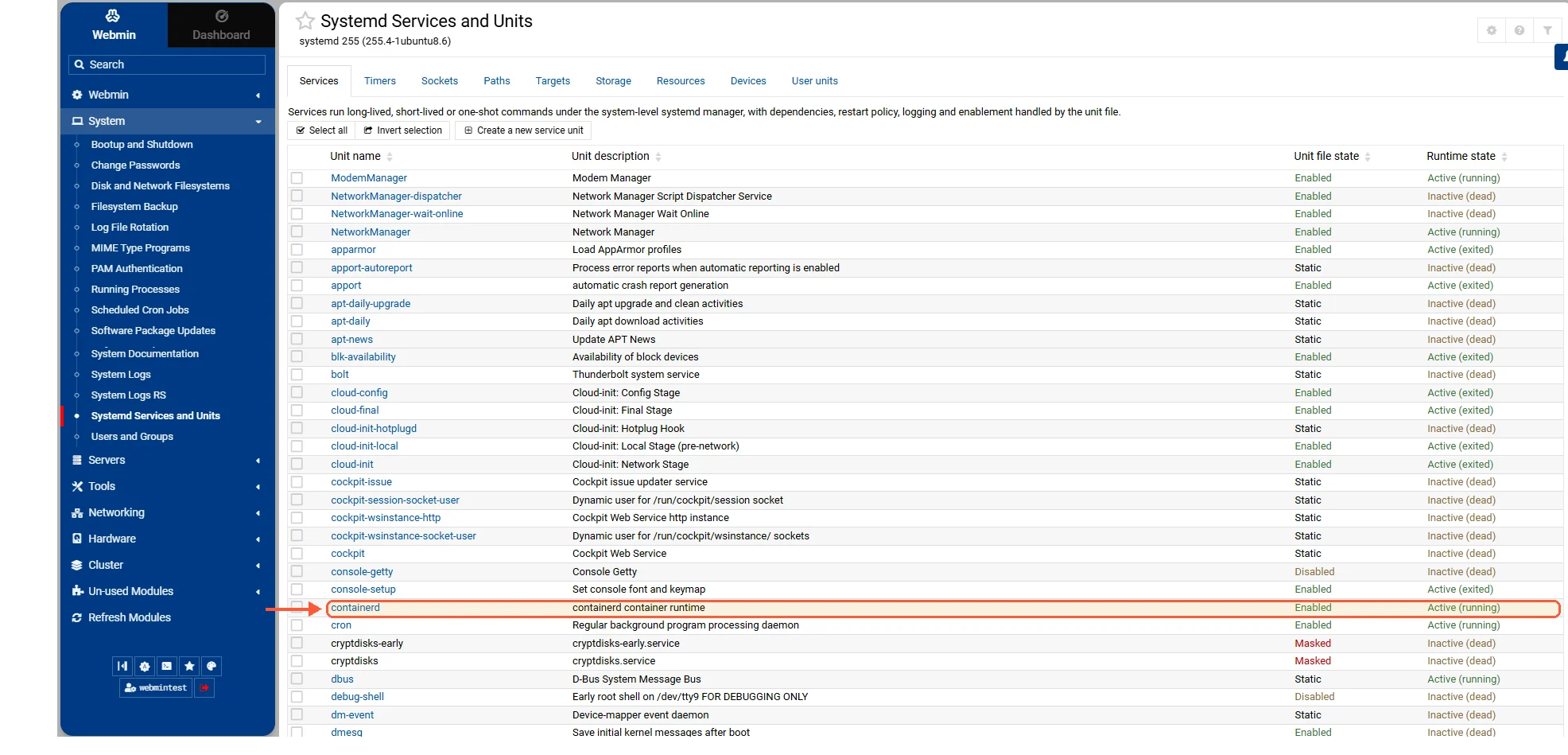Expand the Servers sidebar category
Image resolution: width=1568 pixels, height=755 pixels.
167,460
